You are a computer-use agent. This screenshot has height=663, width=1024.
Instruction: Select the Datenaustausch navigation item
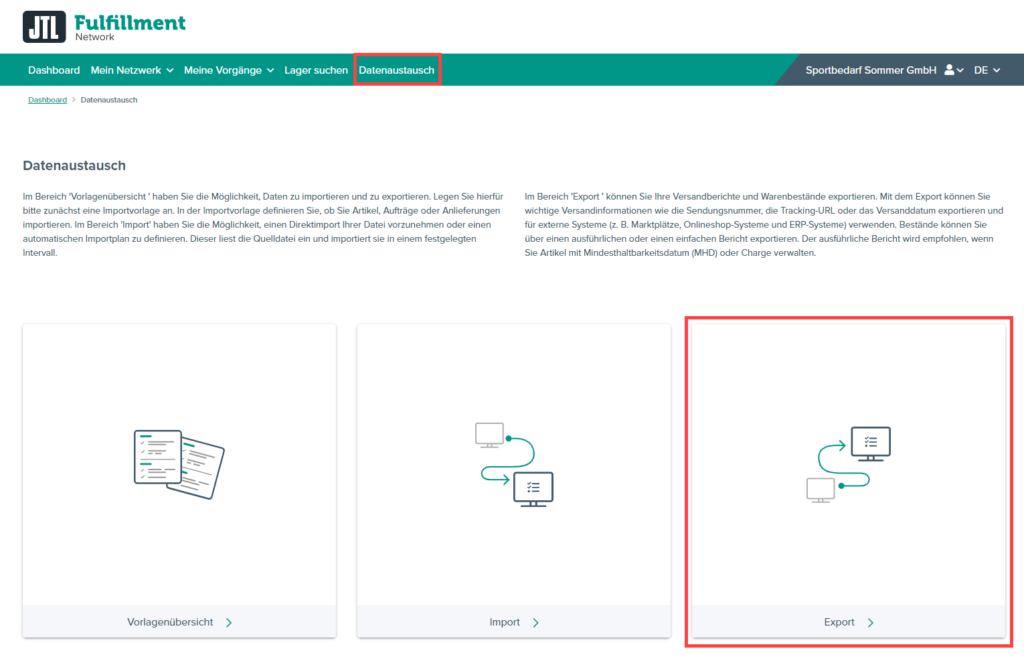(x=397, y=70)
